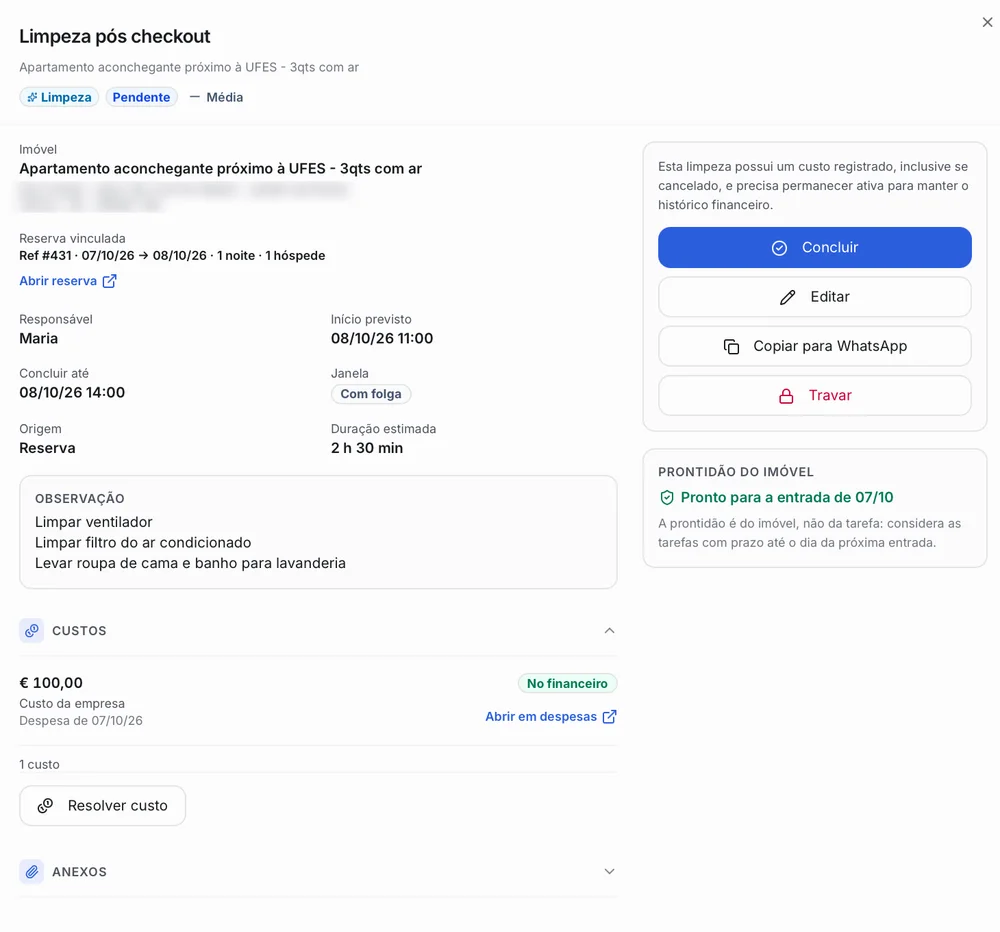This screenshot has width=1000, height=932.
Task: Click the Custos section coins icon
Action: pos(31,630)
